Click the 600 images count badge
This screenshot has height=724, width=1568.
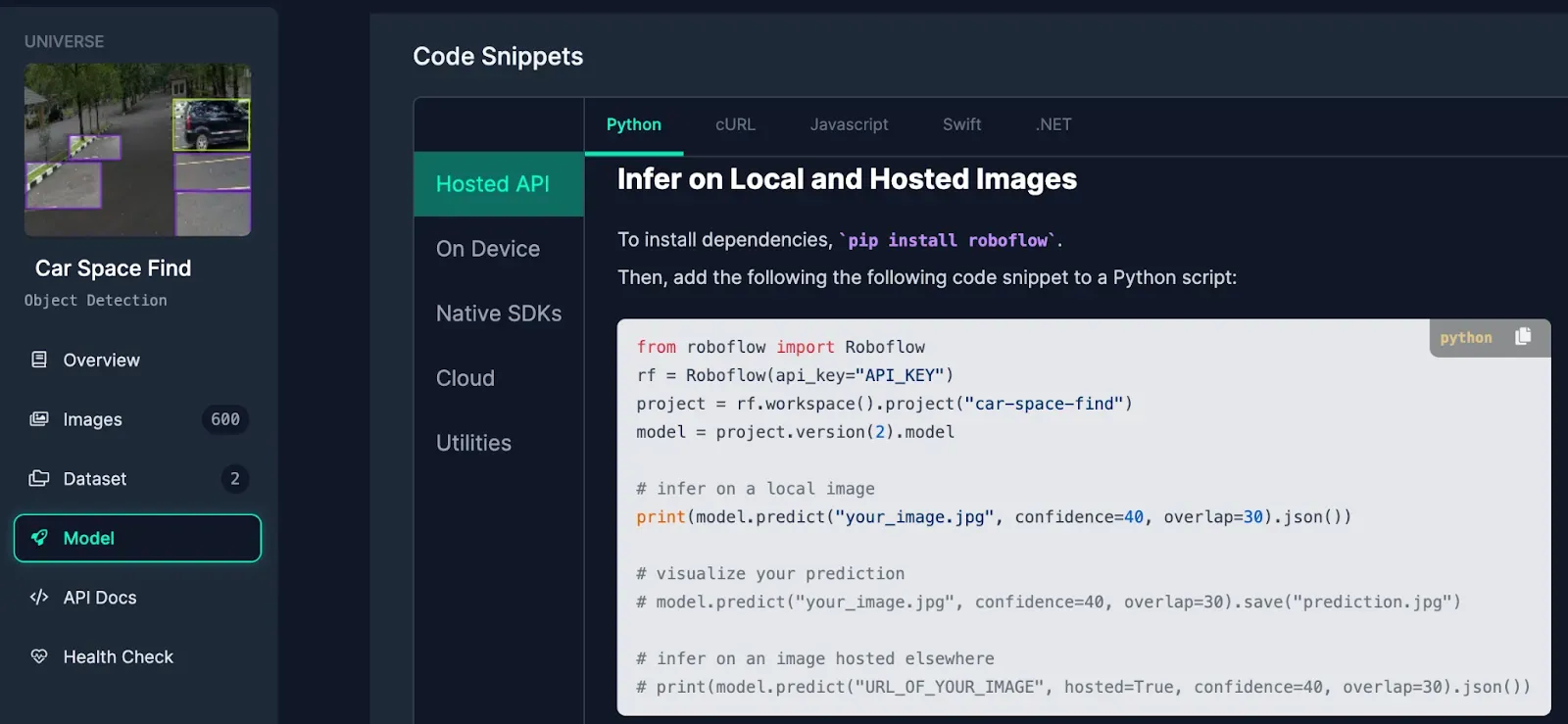[225, 419]
